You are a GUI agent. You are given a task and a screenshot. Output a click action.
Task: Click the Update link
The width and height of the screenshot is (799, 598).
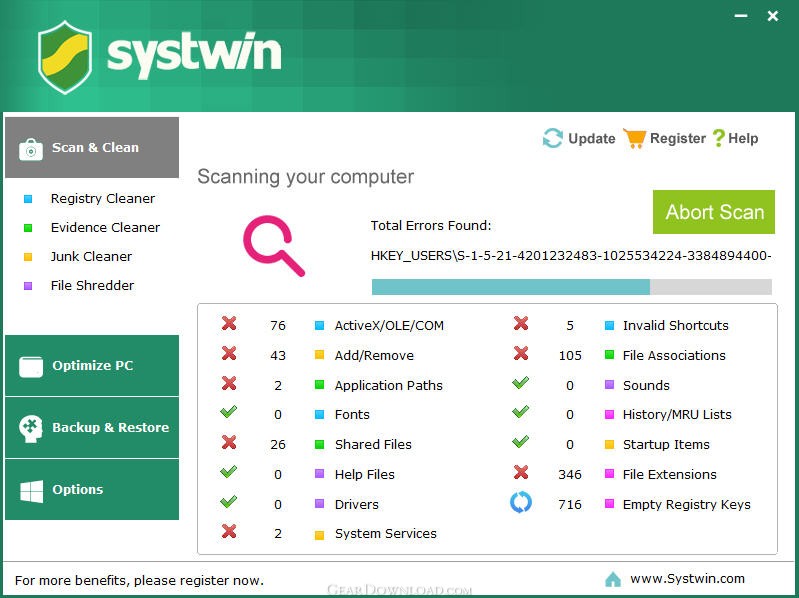(592, 139)
